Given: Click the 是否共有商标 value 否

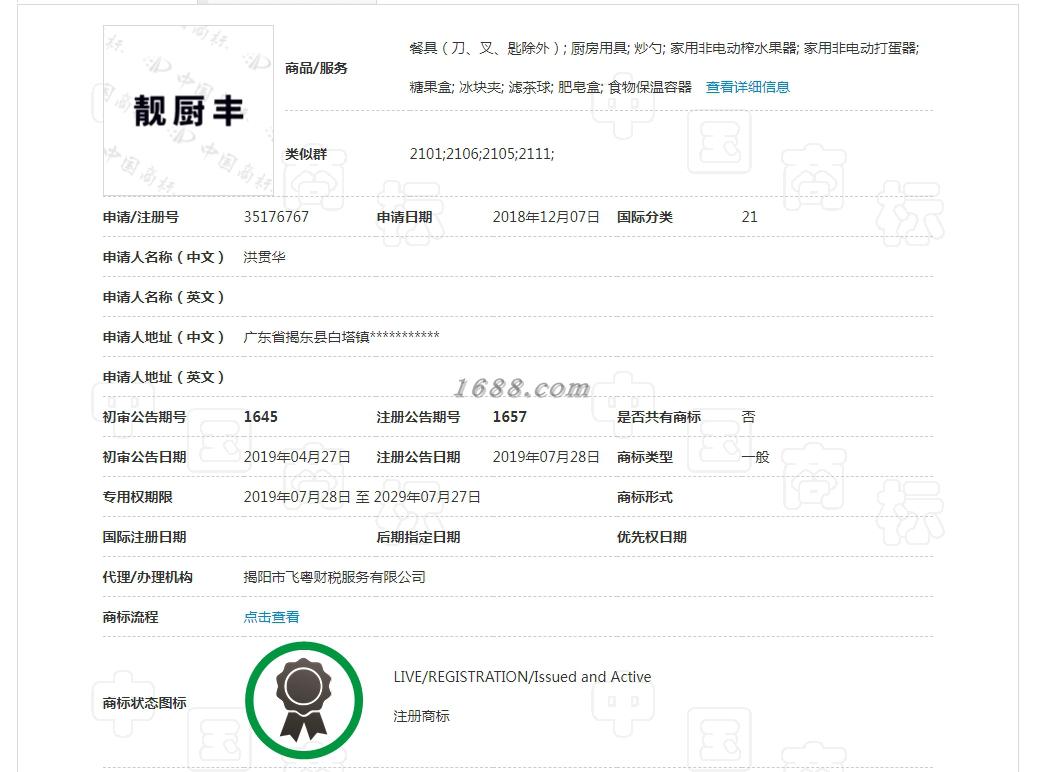Looking at the screenshot, I should coord(748,417).
